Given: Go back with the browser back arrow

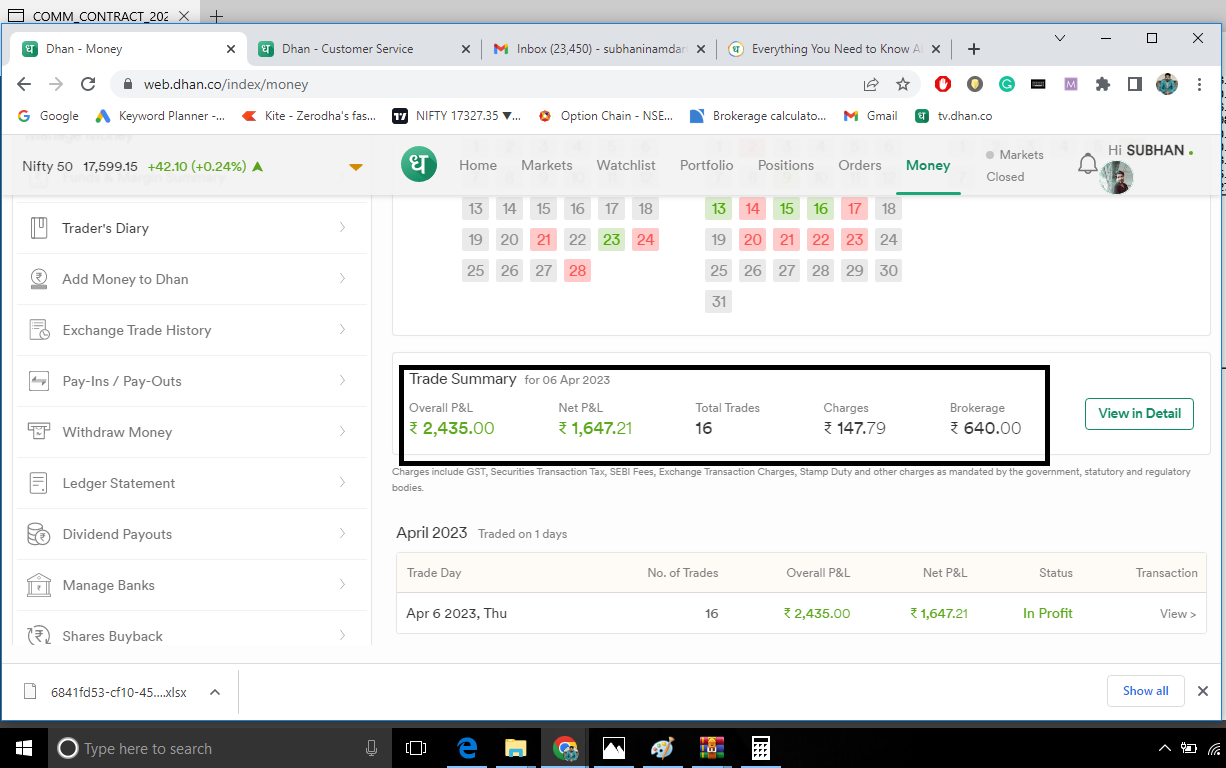Looking at the screenshot, I should pyautogui.click(x=24, y=85).
